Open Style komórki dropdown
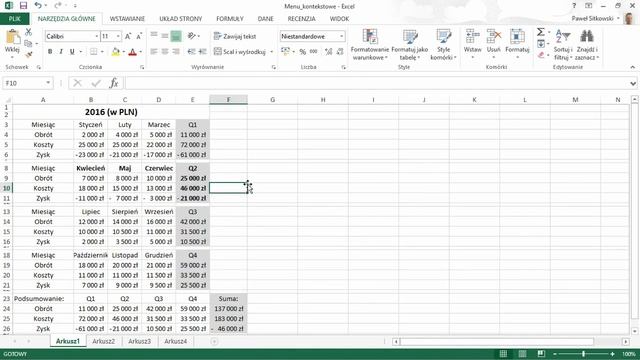 443,45
